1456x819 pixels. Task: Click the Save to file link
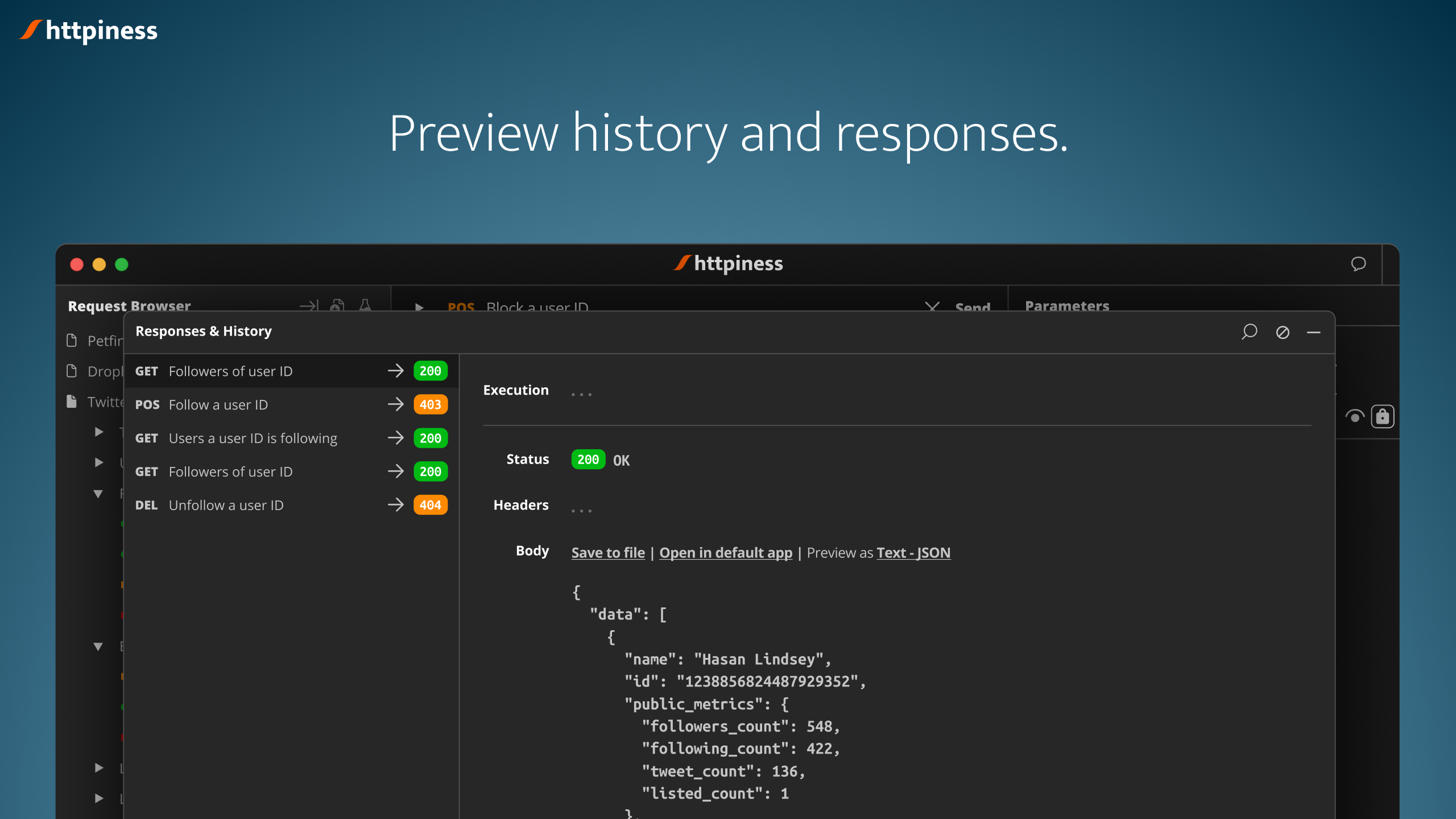tap(608, 553)
